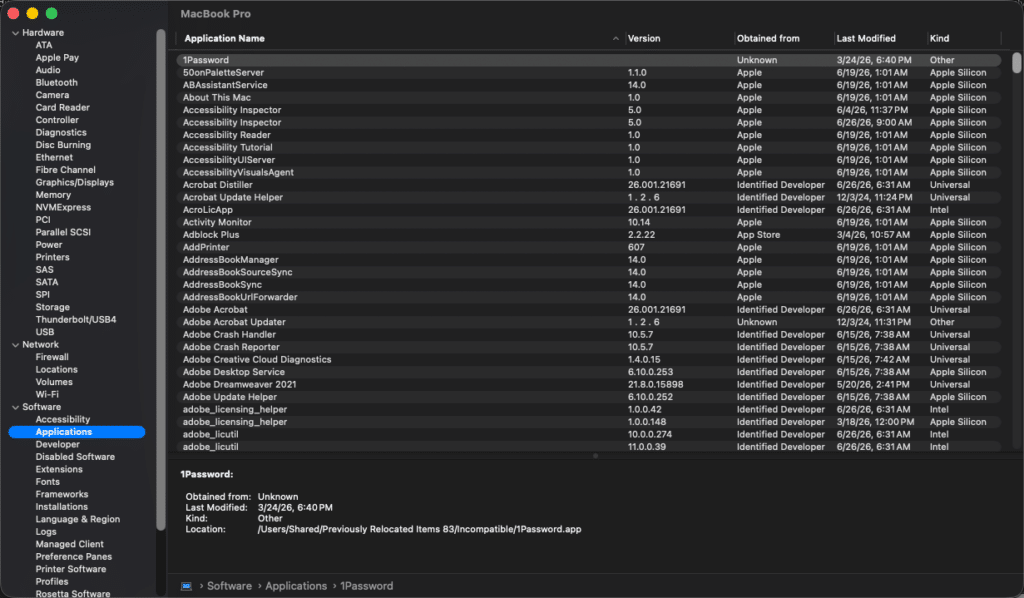Open Thunderbolt/USB4 info
The height and width of the screenshot is (598, 1024).
[x=76, y=319]
